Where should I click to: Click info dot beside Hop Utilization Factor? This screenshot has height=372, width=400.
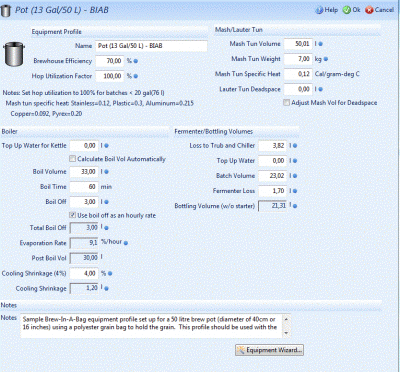(x=136, y=76)
